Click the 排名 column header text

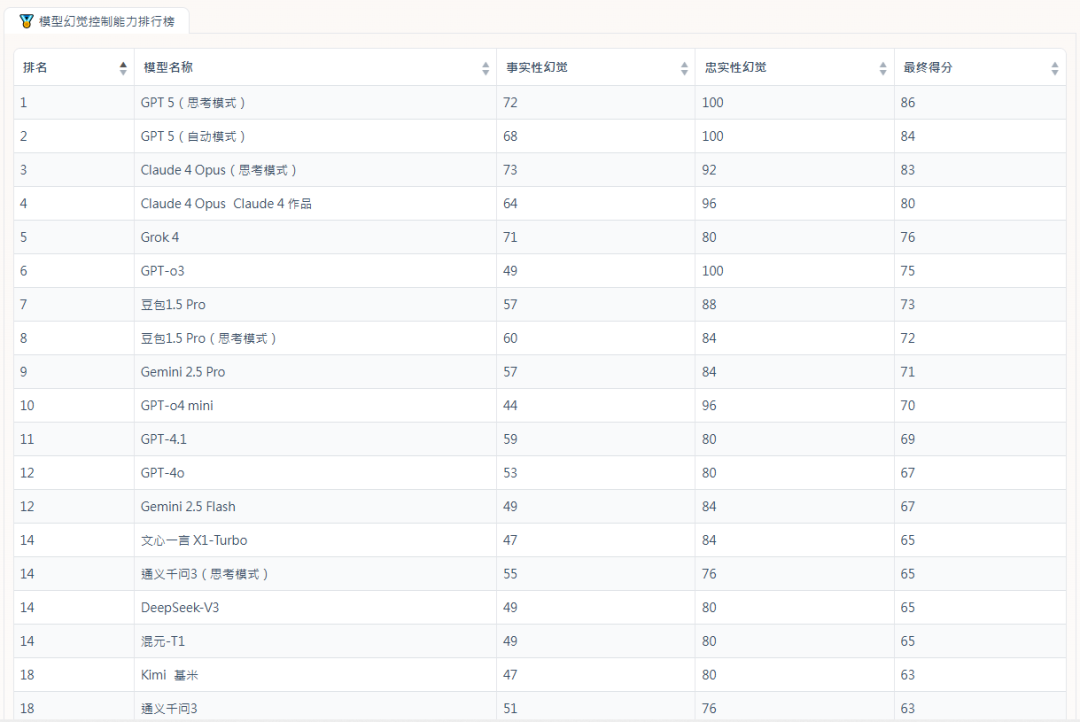(x=36, y=68)
